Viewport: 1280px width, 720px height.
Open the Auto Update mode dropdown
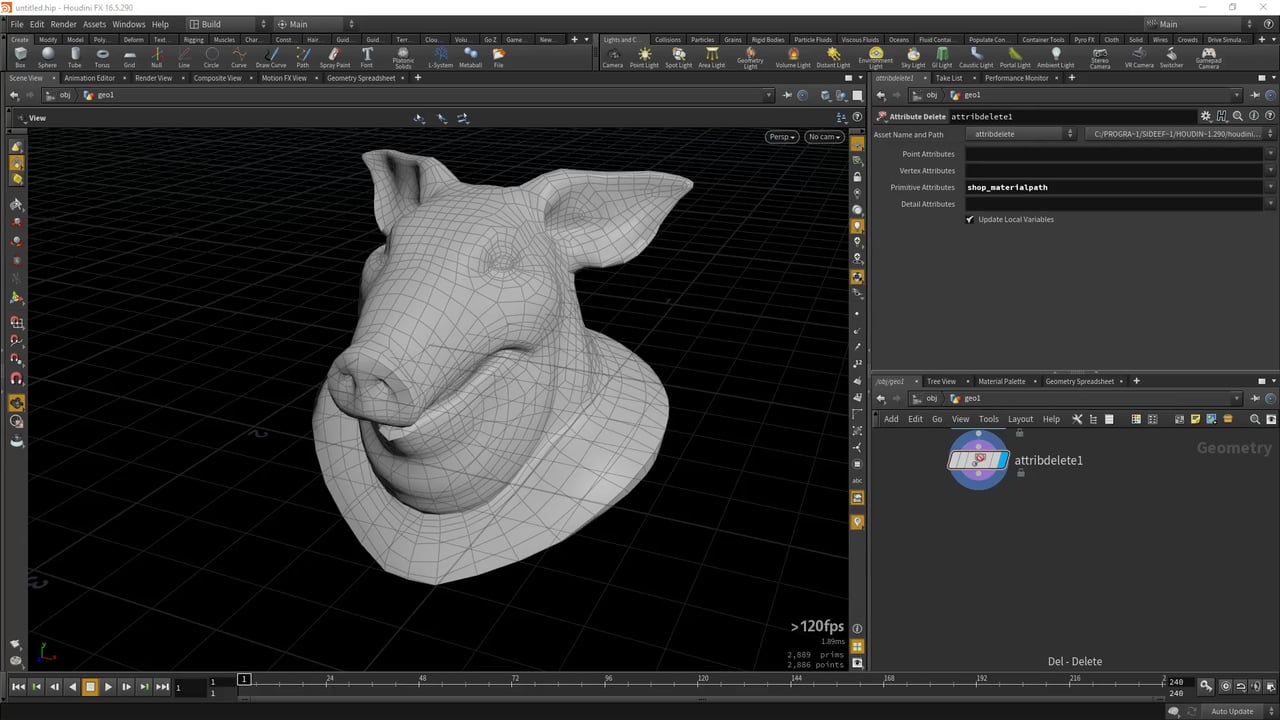1237,711
